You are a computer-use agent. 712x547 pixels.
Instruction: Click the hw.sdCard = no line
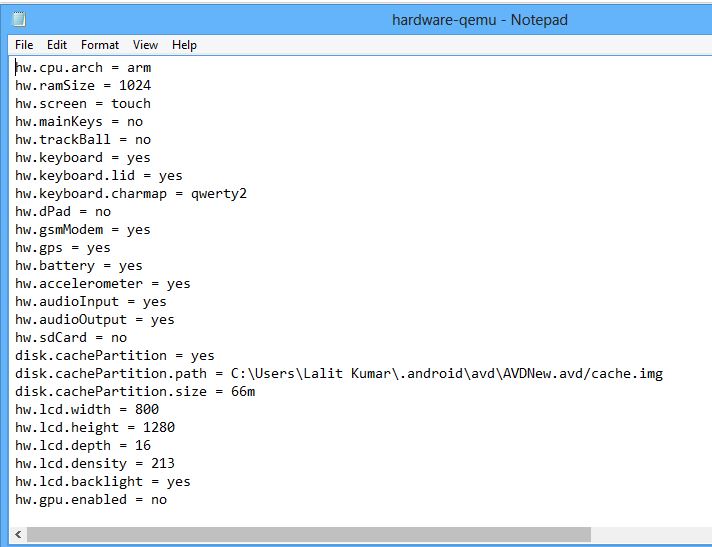pos(71,338)
